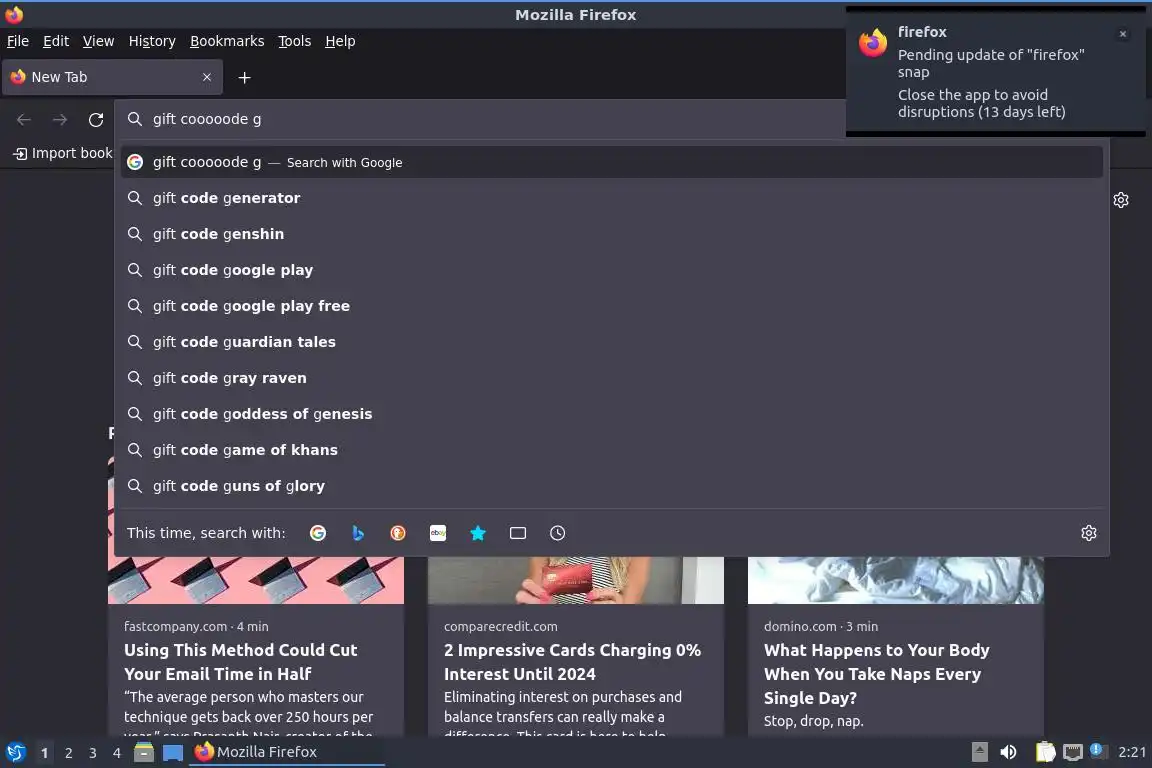Pick suggestion 'gift code google play free'
The height and width of the screenshot is (768, 1152).
pos(611,306)
